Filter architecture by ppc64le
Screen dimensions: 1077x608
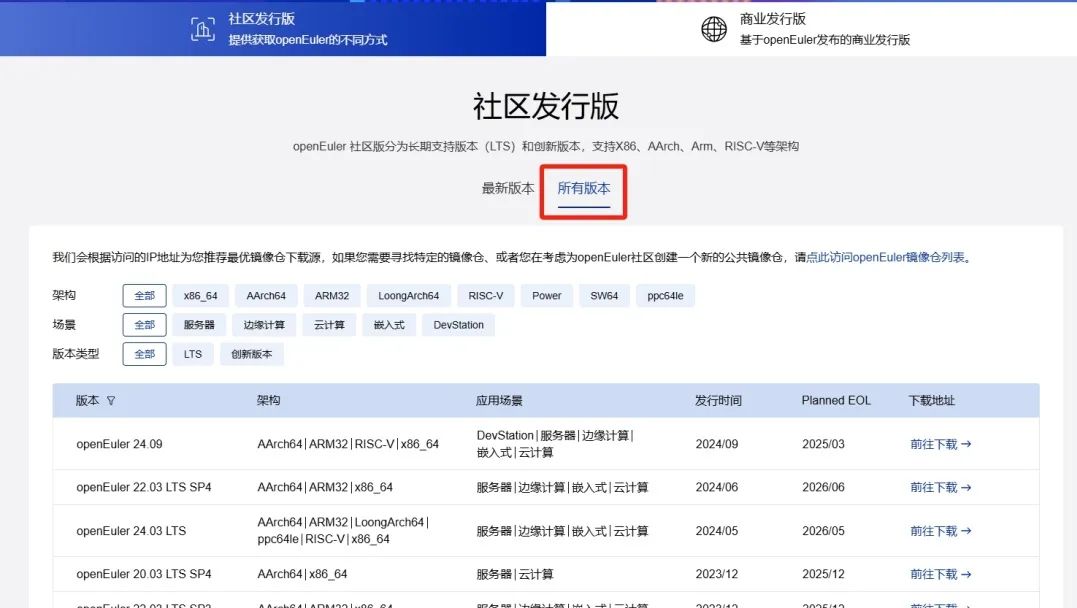[x=666, y=295]
